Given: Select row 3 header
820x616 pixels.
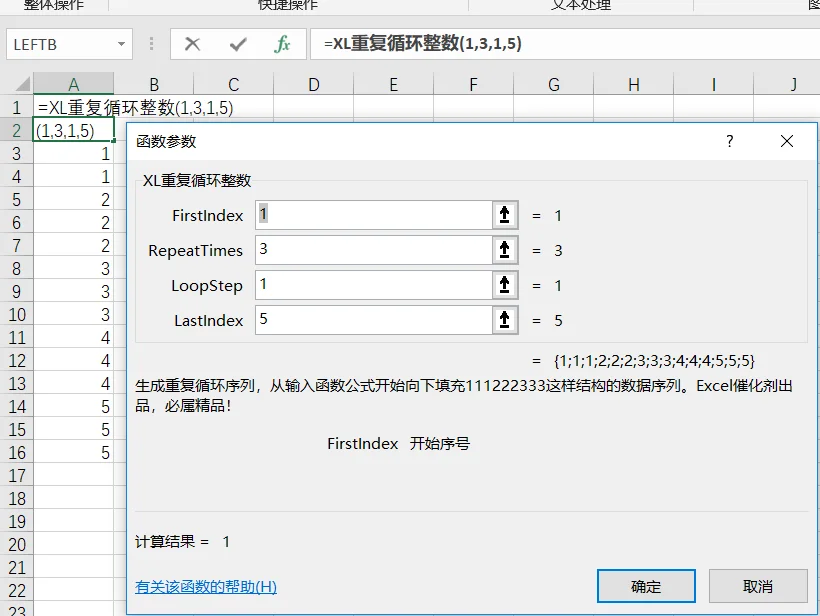Looking at the screenshot, I should point(17,153).
